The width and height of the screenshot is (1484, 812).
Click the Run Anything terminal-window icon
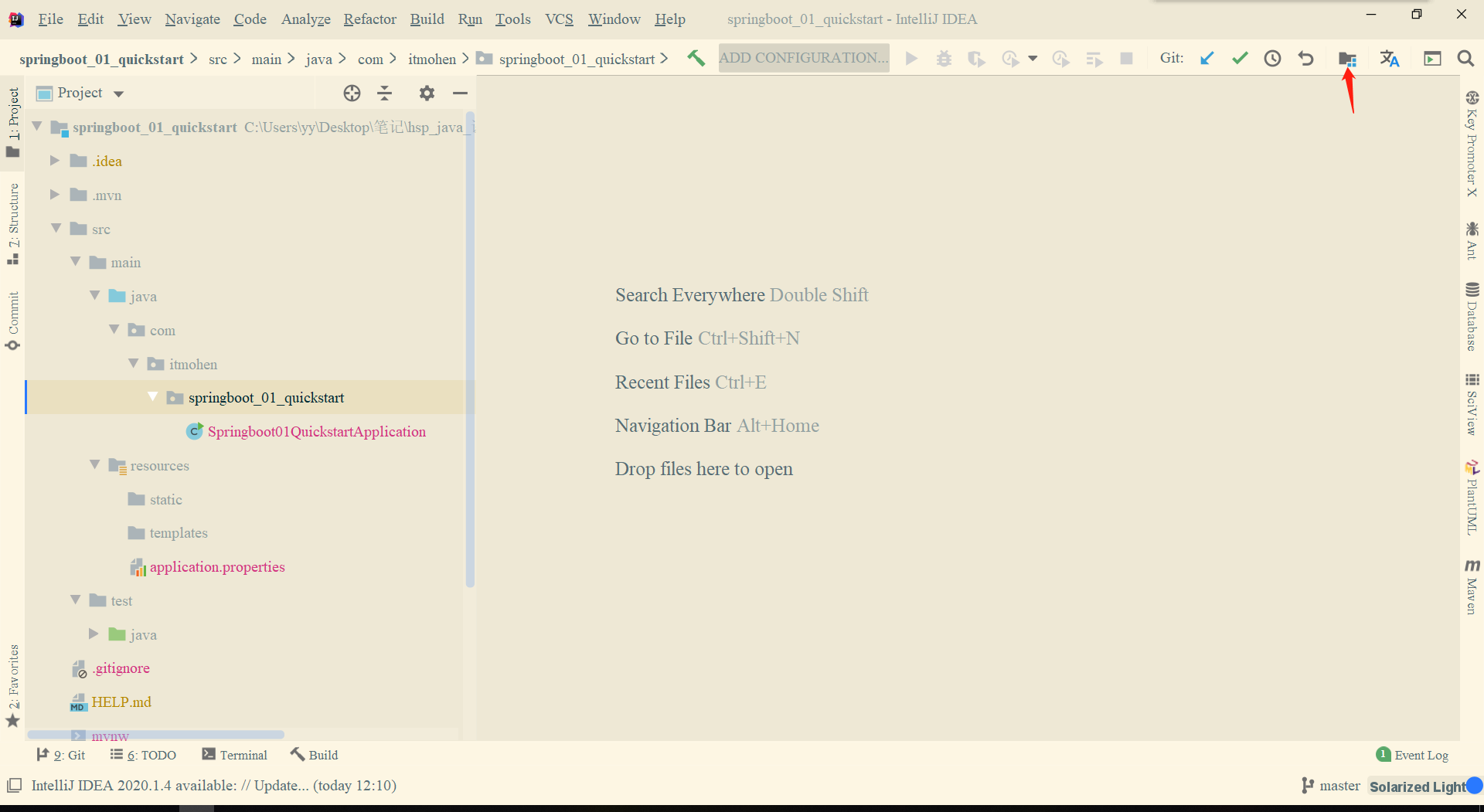tap(1432, 59)
